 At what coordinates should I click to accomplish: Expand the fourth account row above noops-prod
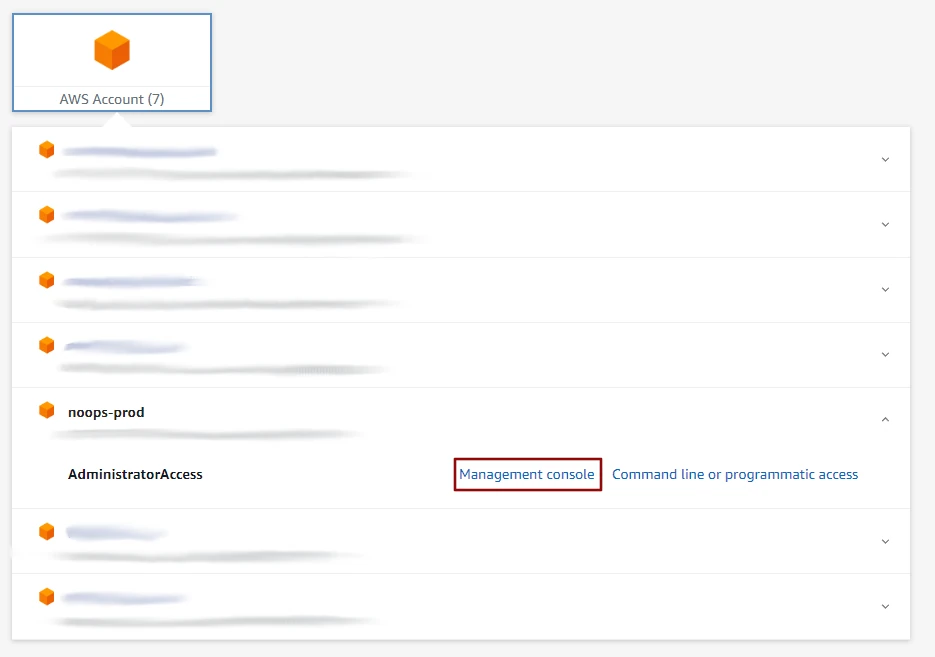(886, 355)
